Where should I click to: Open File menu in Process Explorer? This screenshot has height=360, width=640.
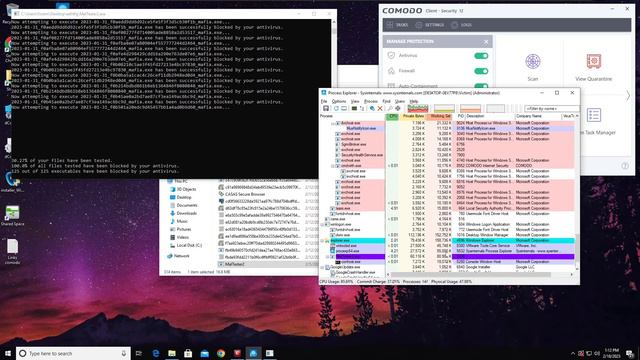click(x=324, y=101)
